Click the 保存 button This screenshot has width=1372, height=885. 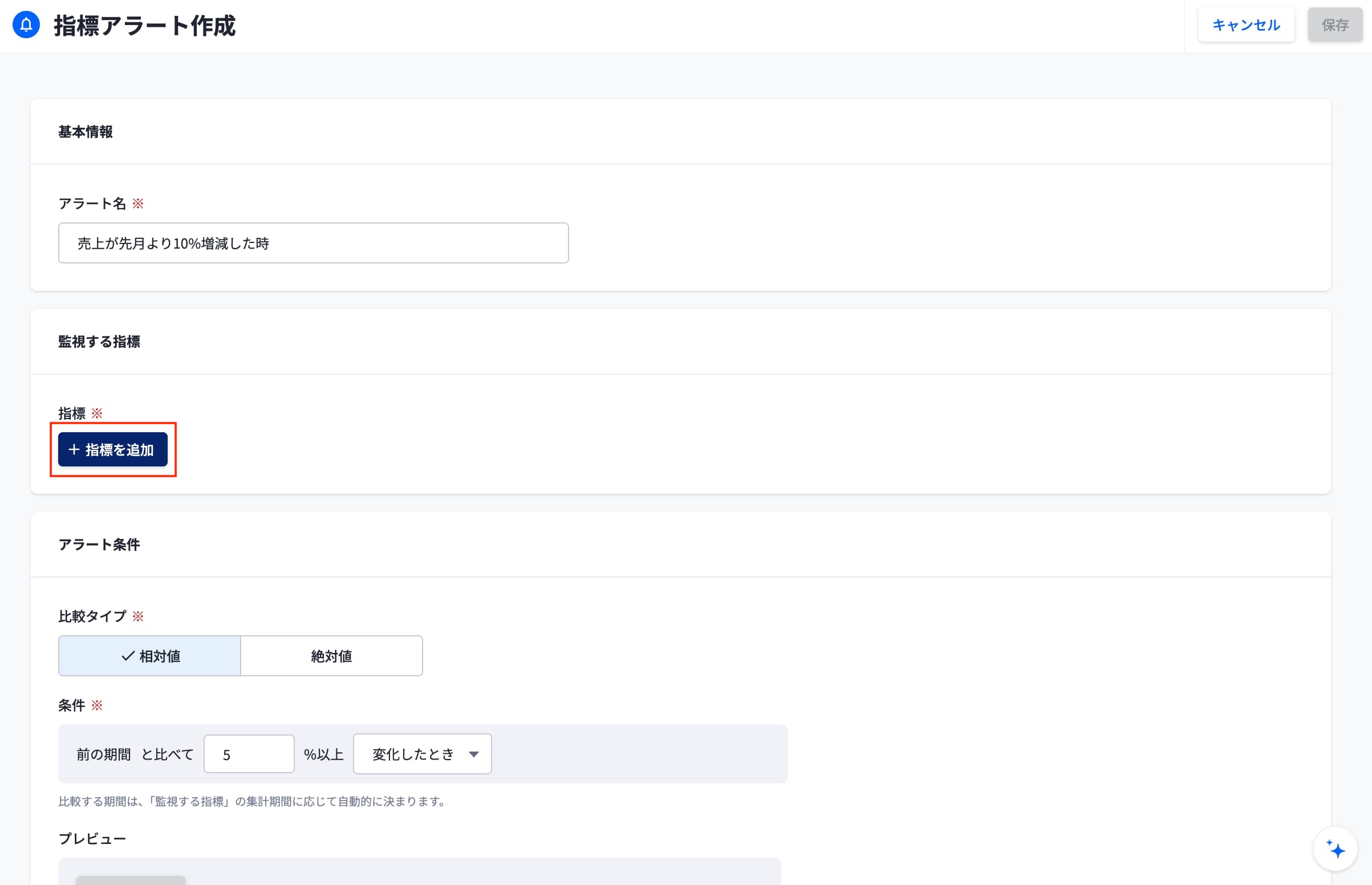pos(1335,25)
